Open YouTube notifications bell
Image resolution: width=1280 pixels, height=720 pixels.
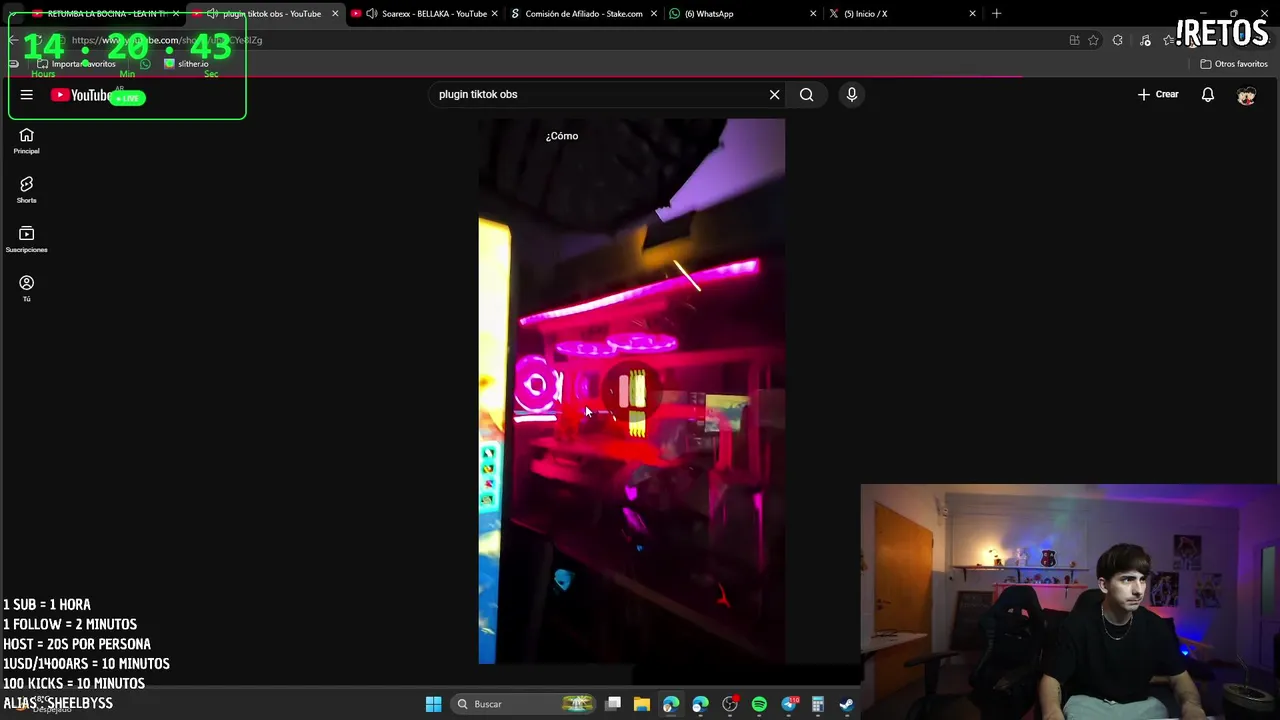[1208, 94]
